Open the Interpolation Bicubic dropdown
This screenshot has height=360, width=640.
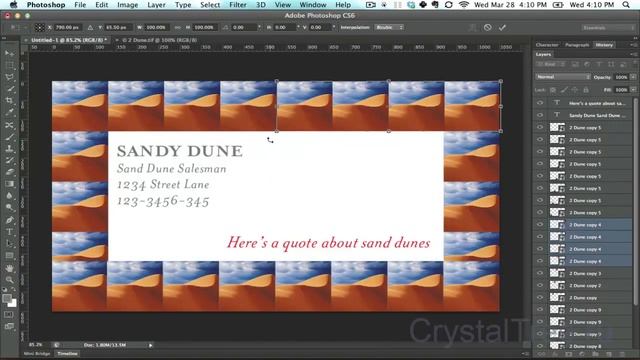389,27
